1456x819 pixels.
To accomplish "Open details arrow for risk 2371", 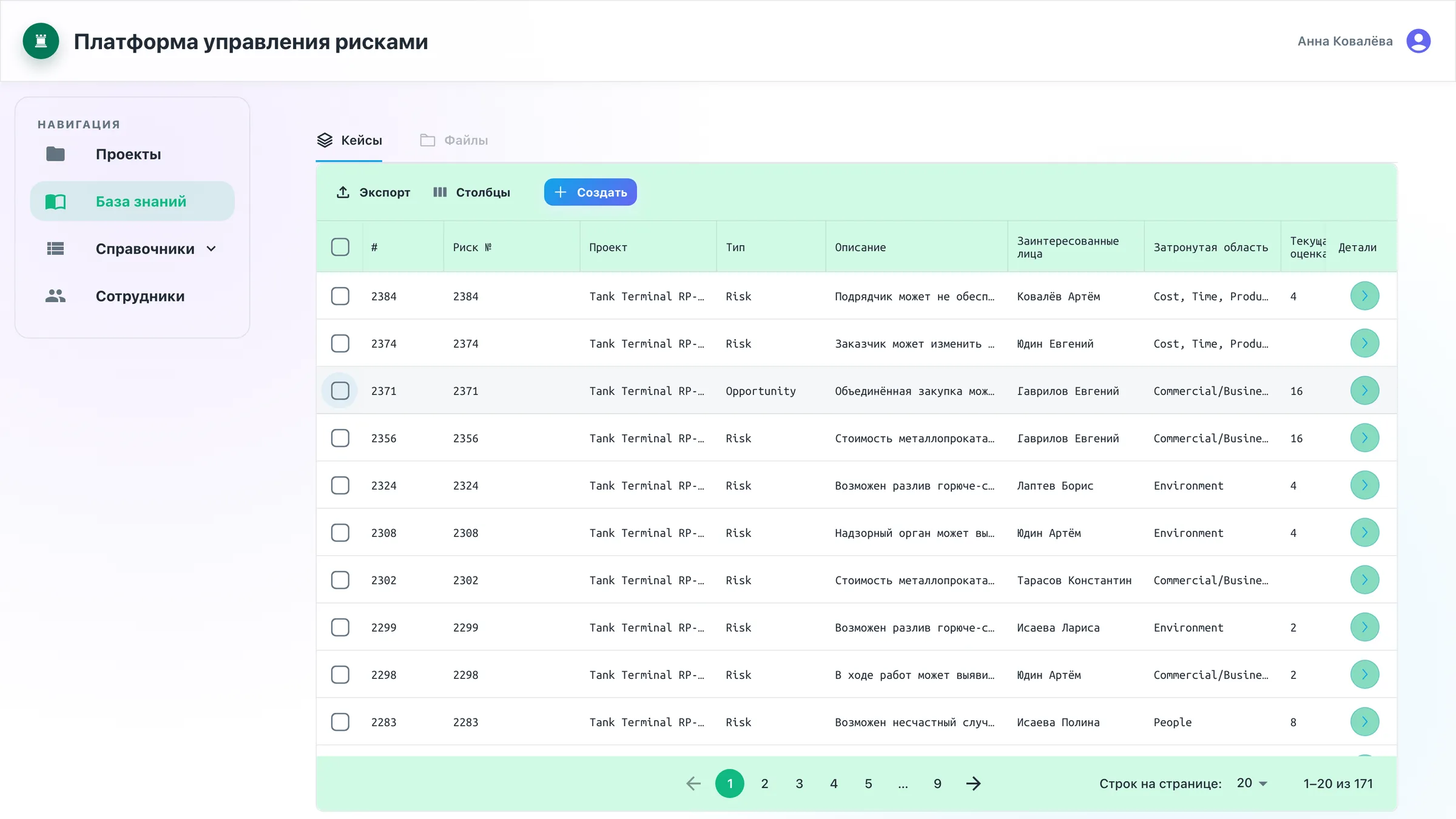I will tap(1364, 391).
